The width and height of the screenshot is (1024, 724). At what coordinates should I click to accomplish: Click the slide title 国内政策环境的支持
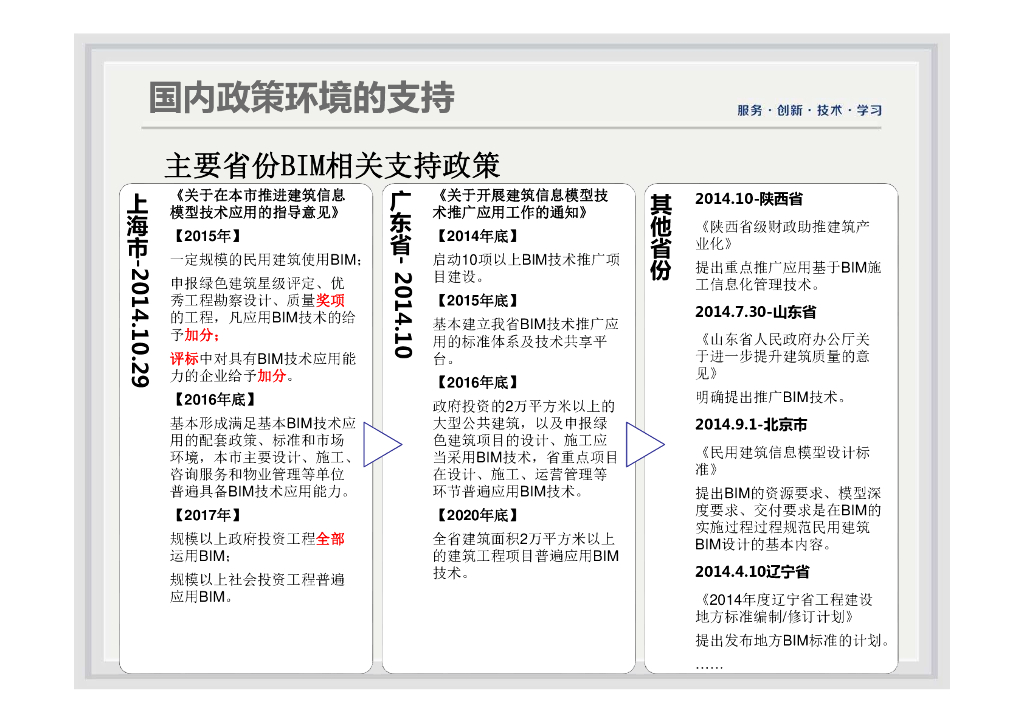click(x=301, y=98)
